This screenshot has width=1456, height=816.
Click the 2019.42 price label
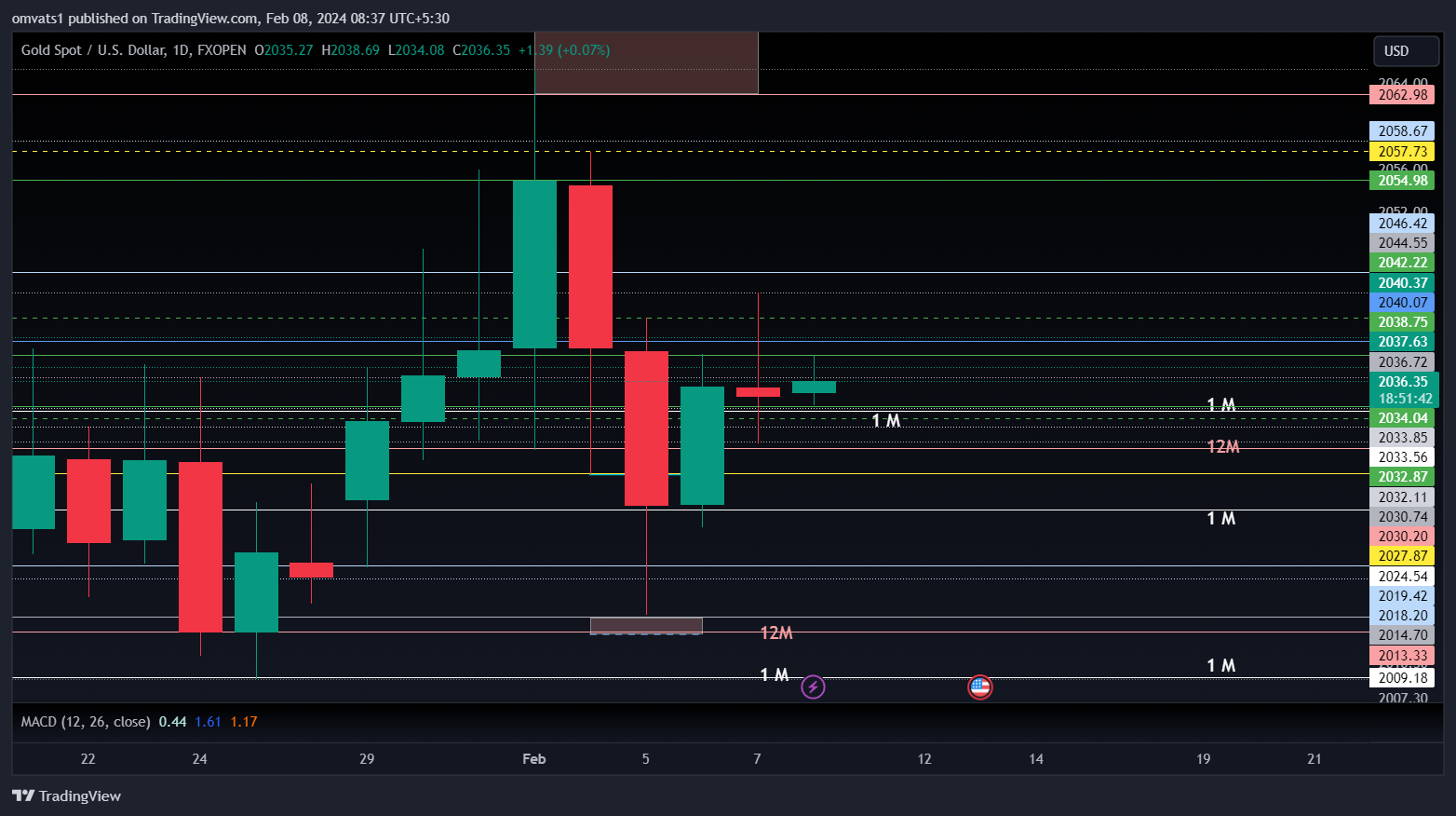1402,596
